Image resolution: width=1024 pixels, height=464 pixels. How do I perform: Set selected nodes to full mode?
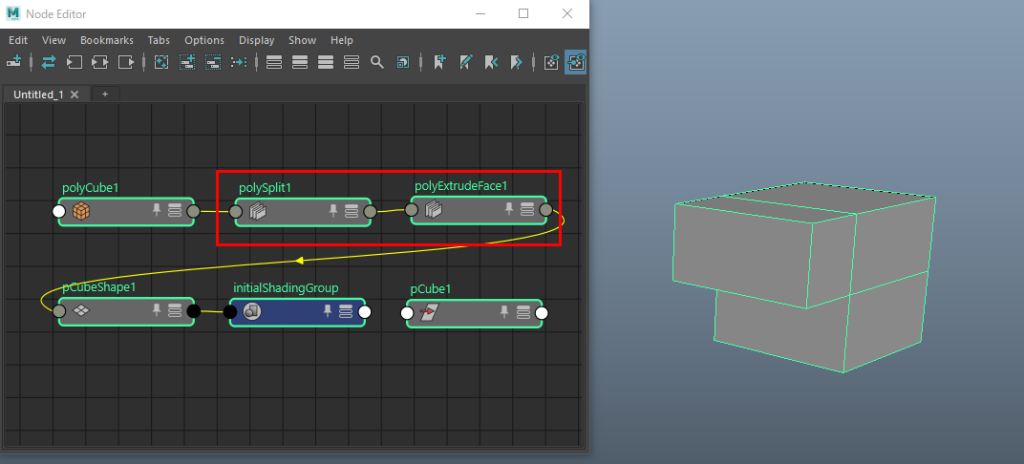325,62
